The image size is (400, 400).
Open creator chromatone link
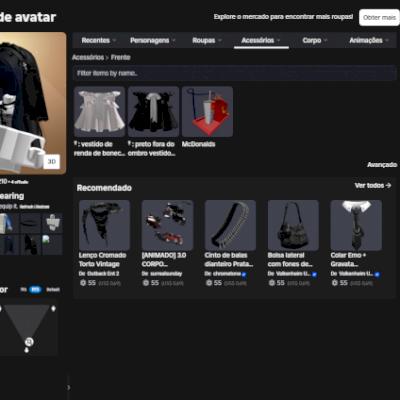pos(227,274)
